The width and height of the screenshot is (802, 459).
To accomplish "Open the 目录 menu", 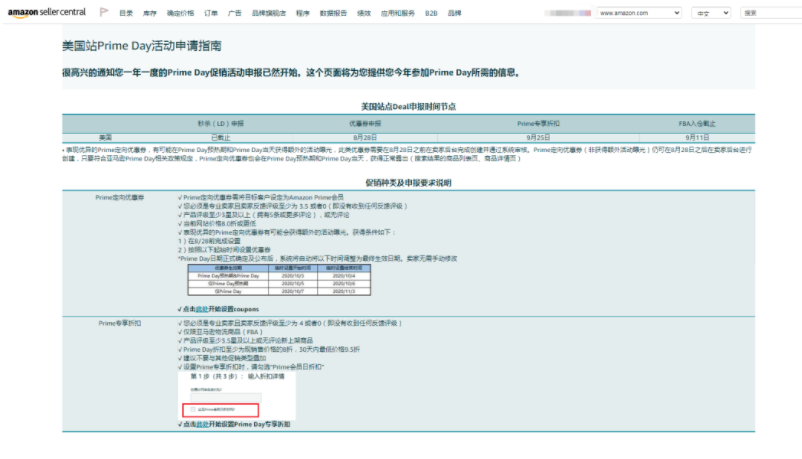I will (126, 13).
